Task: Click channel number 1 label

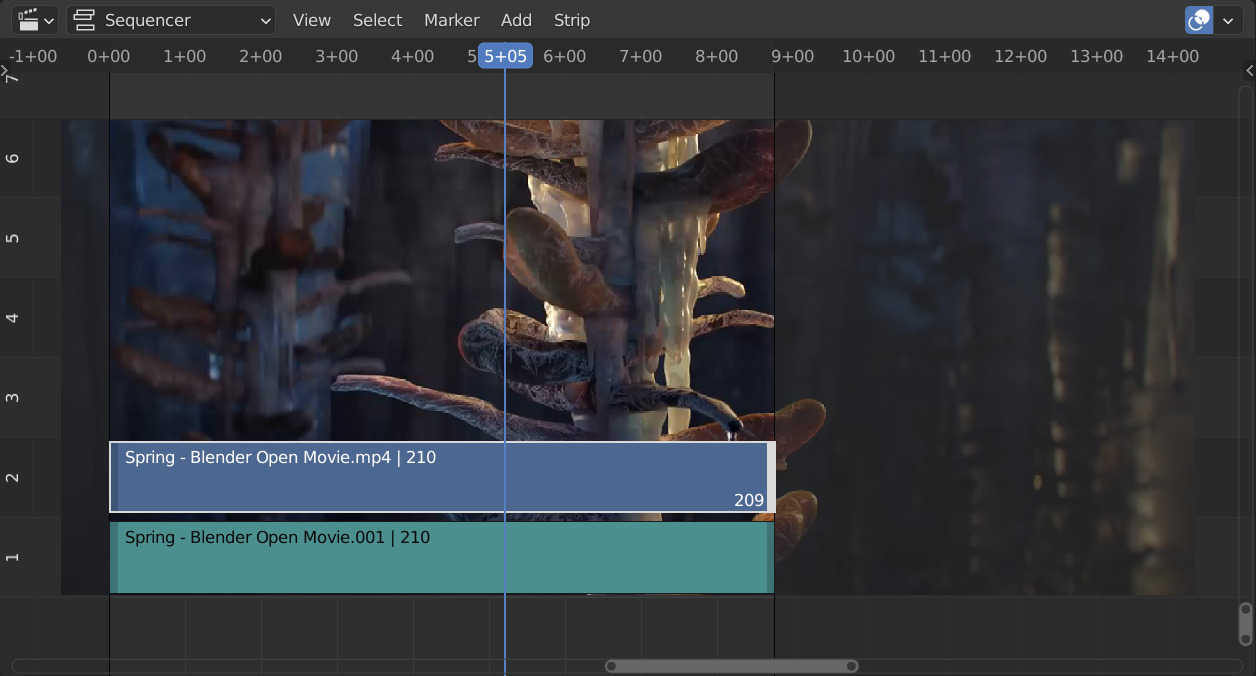Action: [13, 557]
